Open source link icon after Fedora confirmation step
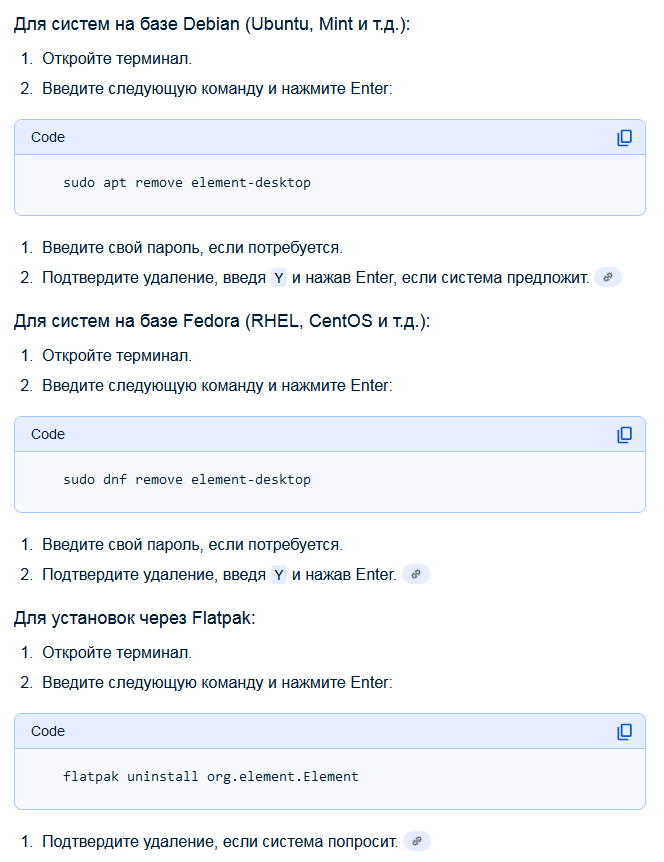The image size is (664, 862). pos(416,574)
